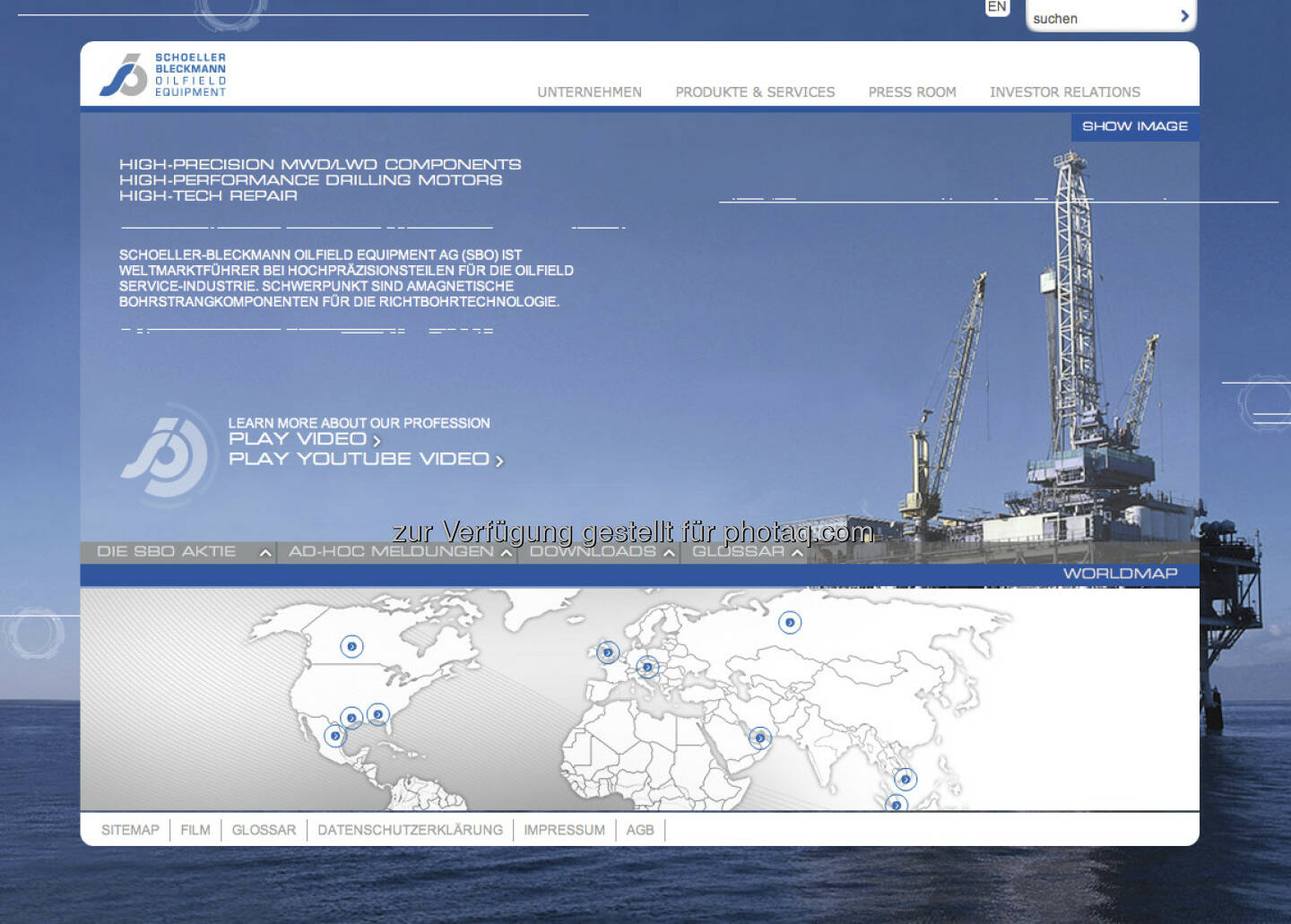Click the search arrow icon
Image resolution: width=1291 pixels, height=924 pixels.
pos(1184,16)
